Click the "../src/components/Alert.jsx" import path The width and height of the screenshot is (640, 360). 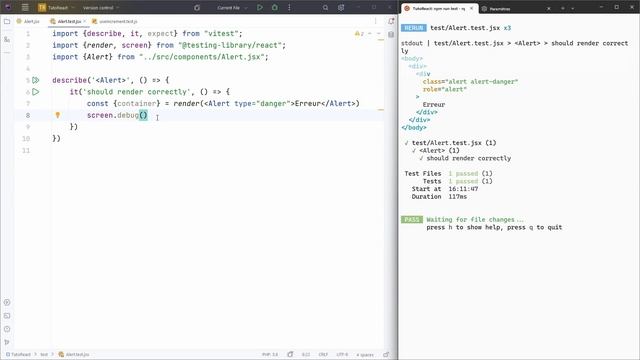[x=202, y=57]
